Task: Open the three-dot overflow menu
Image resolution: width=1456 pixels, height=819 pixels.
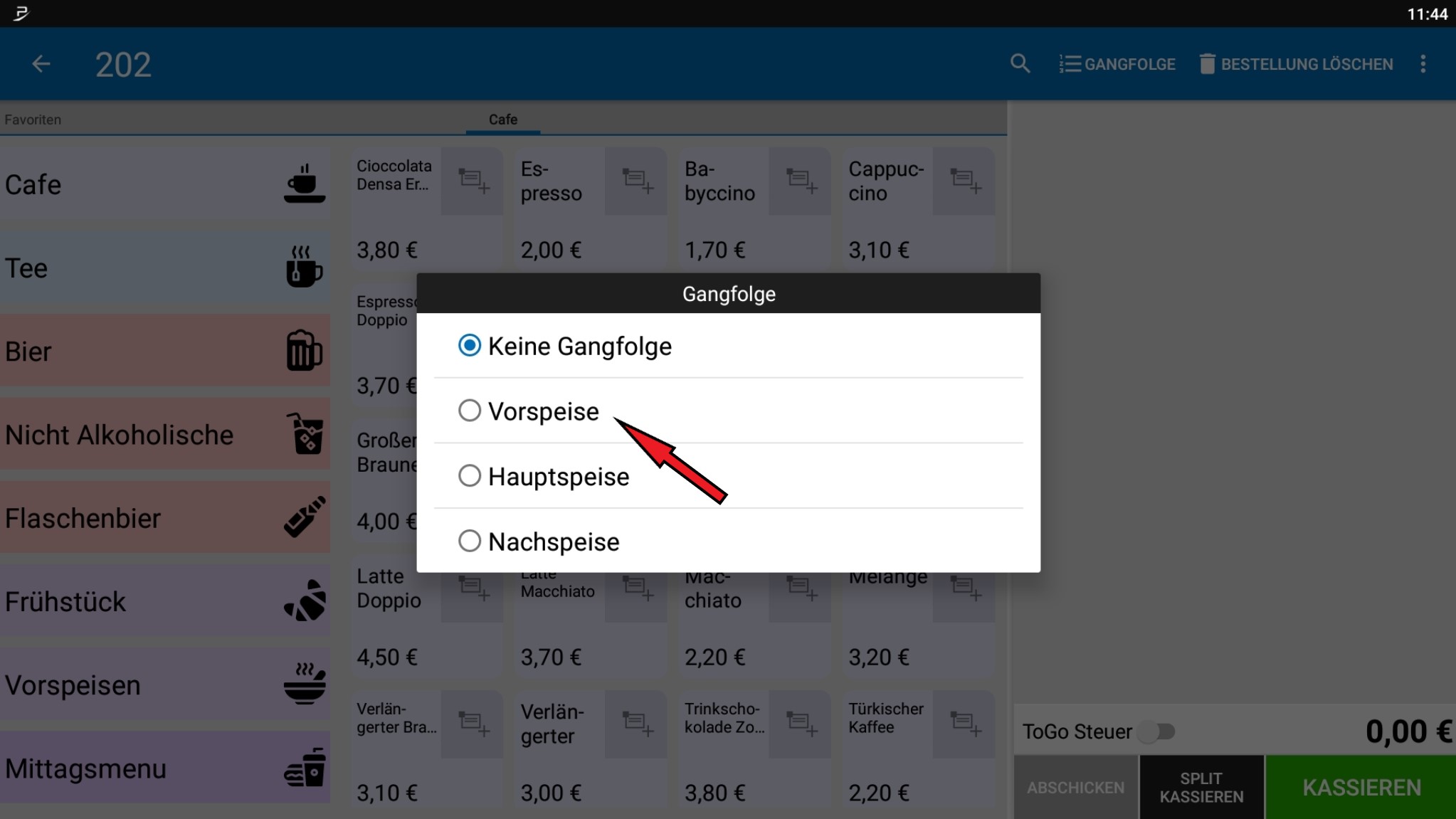Action: [x=1423, y=63]
